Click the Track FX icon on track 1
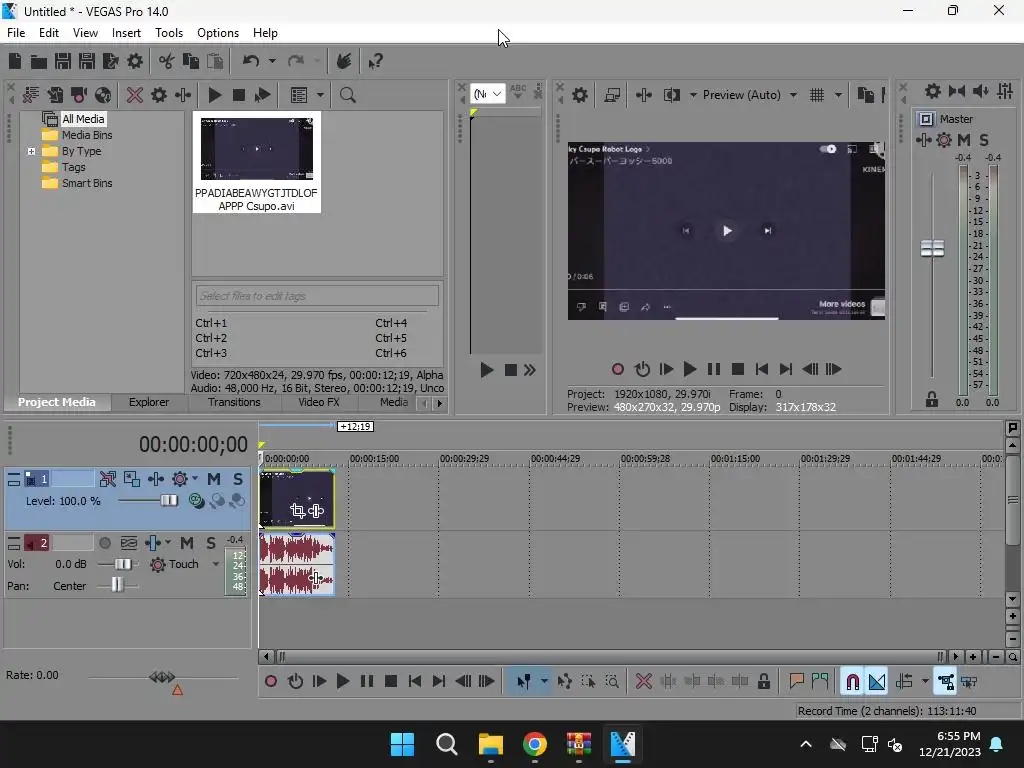This screenshot has width=1024, height=768. click(156, 479)
